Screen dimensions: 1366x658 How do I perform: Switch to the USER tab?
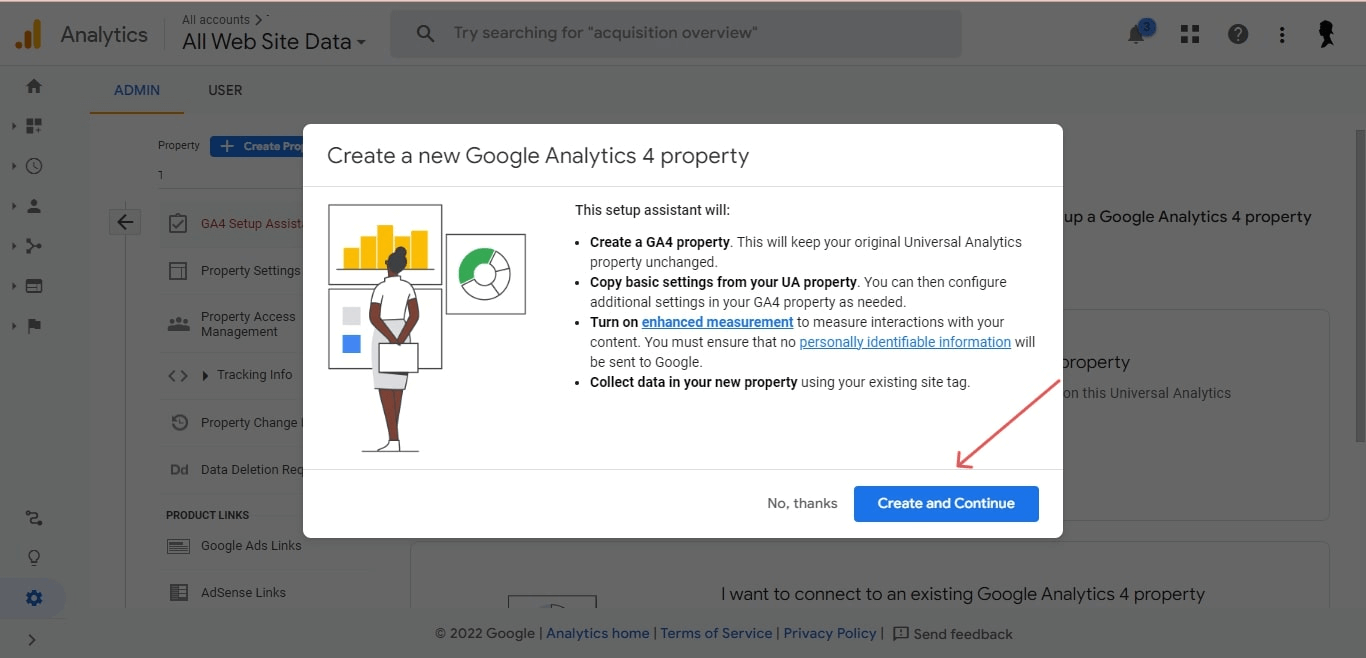pos(225,90)
